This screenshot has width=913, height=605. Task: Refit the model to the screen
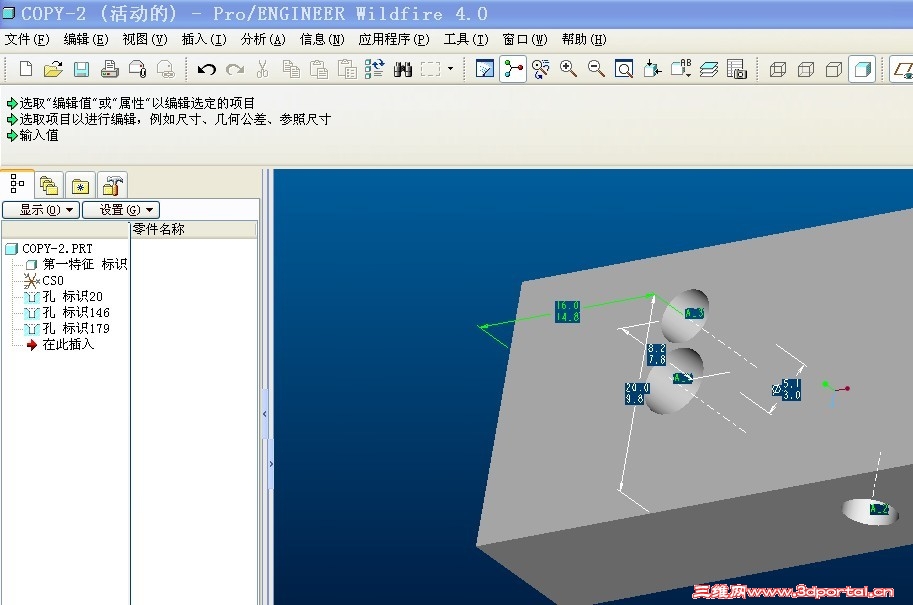(624, 69)
